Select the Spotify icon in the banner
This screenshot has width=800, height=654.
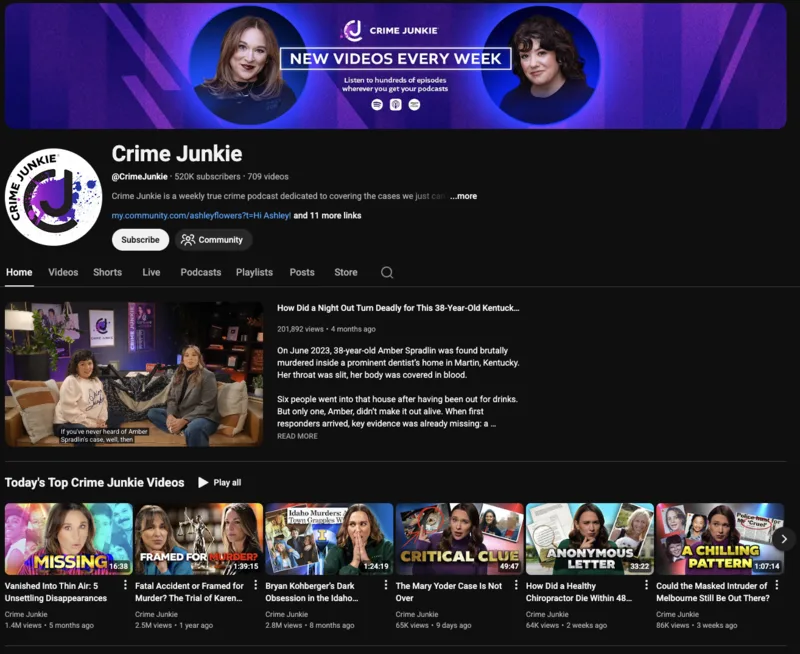pos(377,104)
